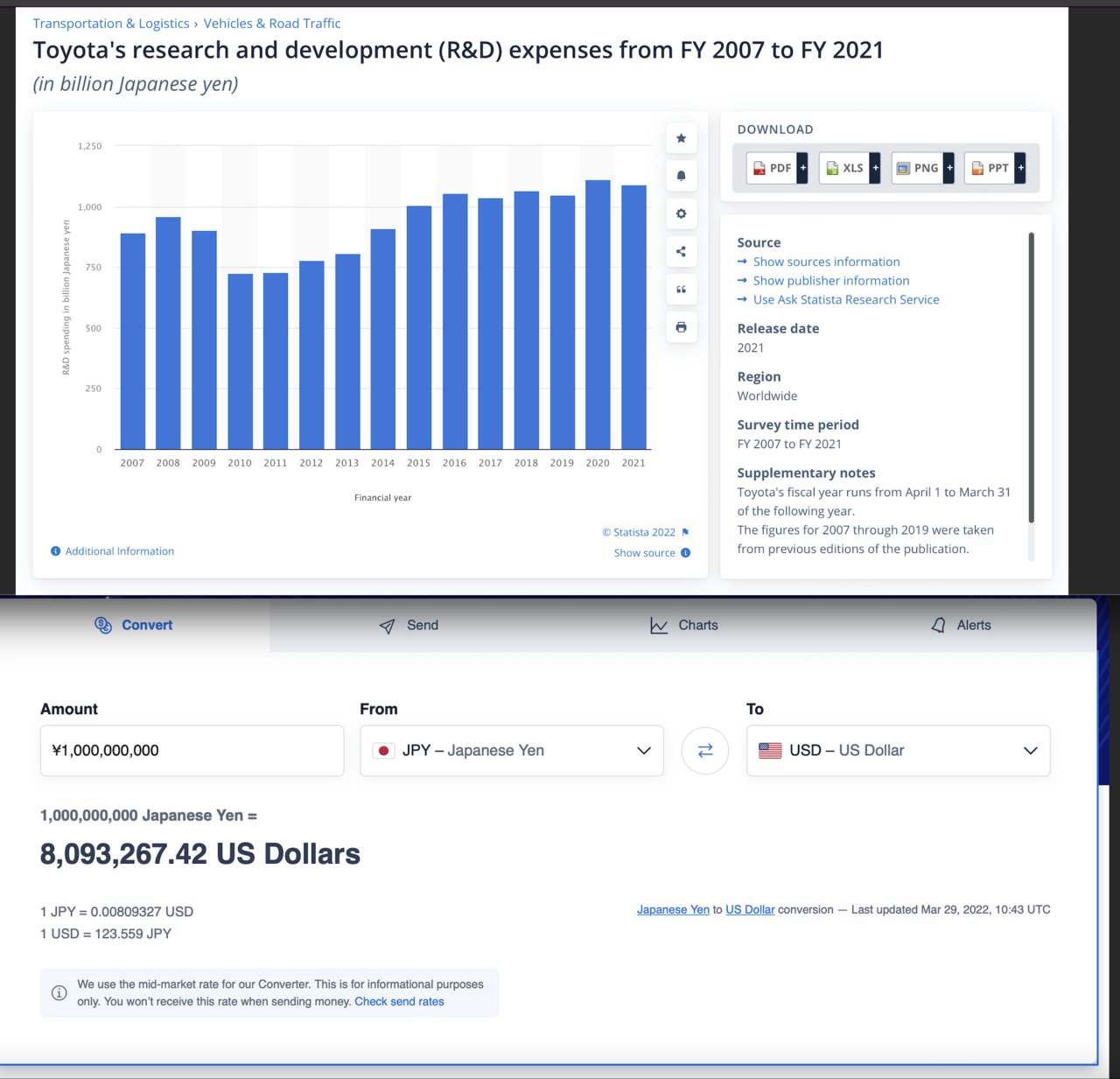Open the US Dollar conversion link
1120x1079 pixels.
click(x=750, y=909)
